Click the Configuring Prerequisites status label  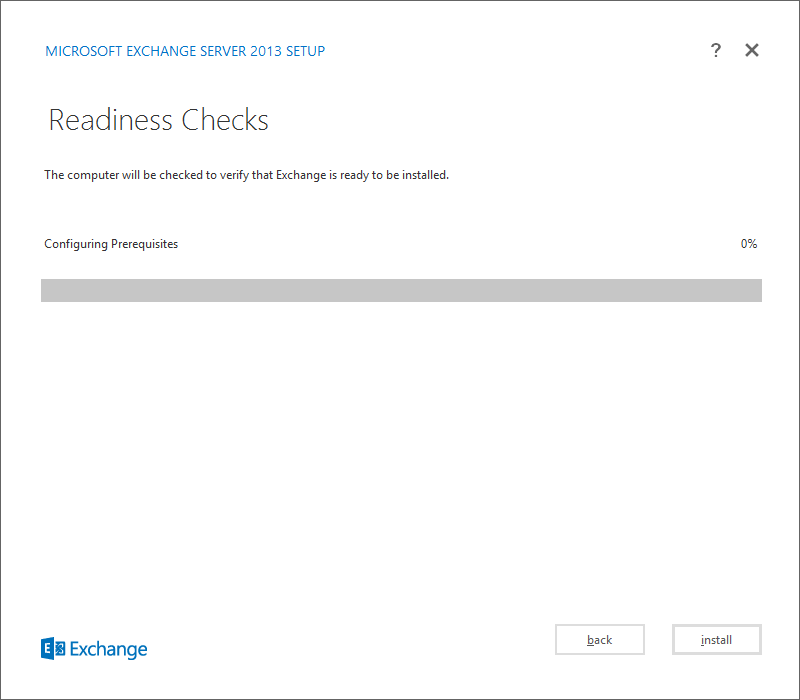(x=111, y=244)
